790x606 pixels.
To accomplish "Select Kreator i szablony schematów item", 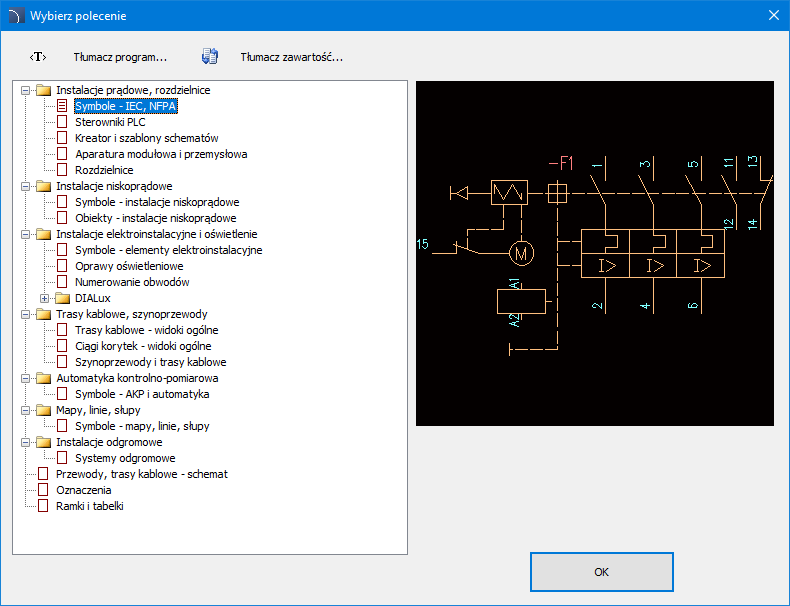I will point(146,138).
